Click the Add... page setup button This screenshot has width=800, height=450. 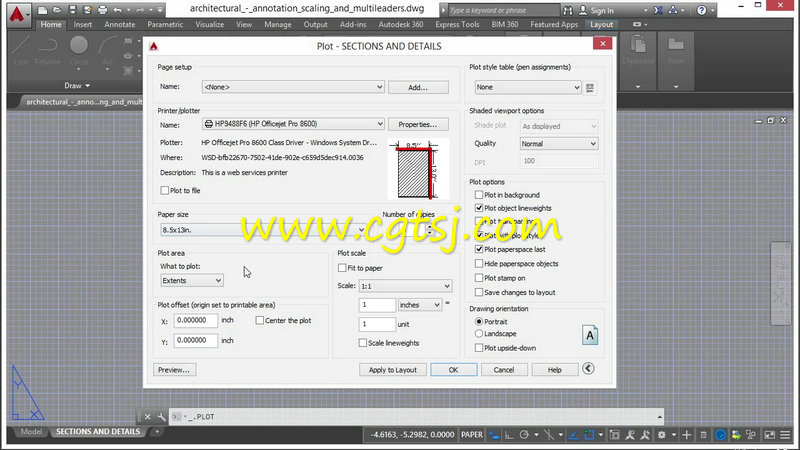pos(418,87)
